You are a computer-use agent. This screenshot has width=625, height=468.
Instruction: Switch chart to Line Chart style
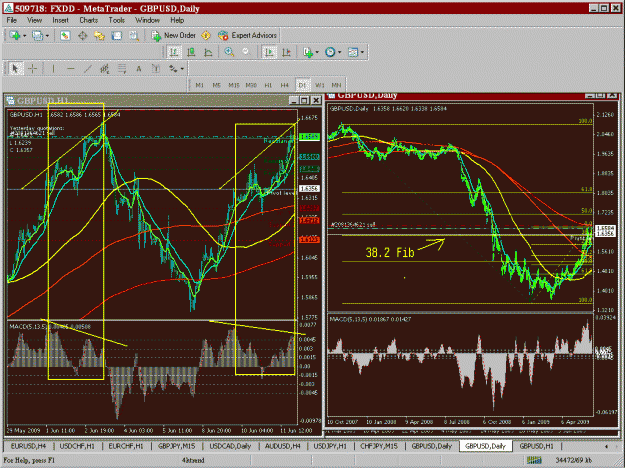[x=208, y=52]
